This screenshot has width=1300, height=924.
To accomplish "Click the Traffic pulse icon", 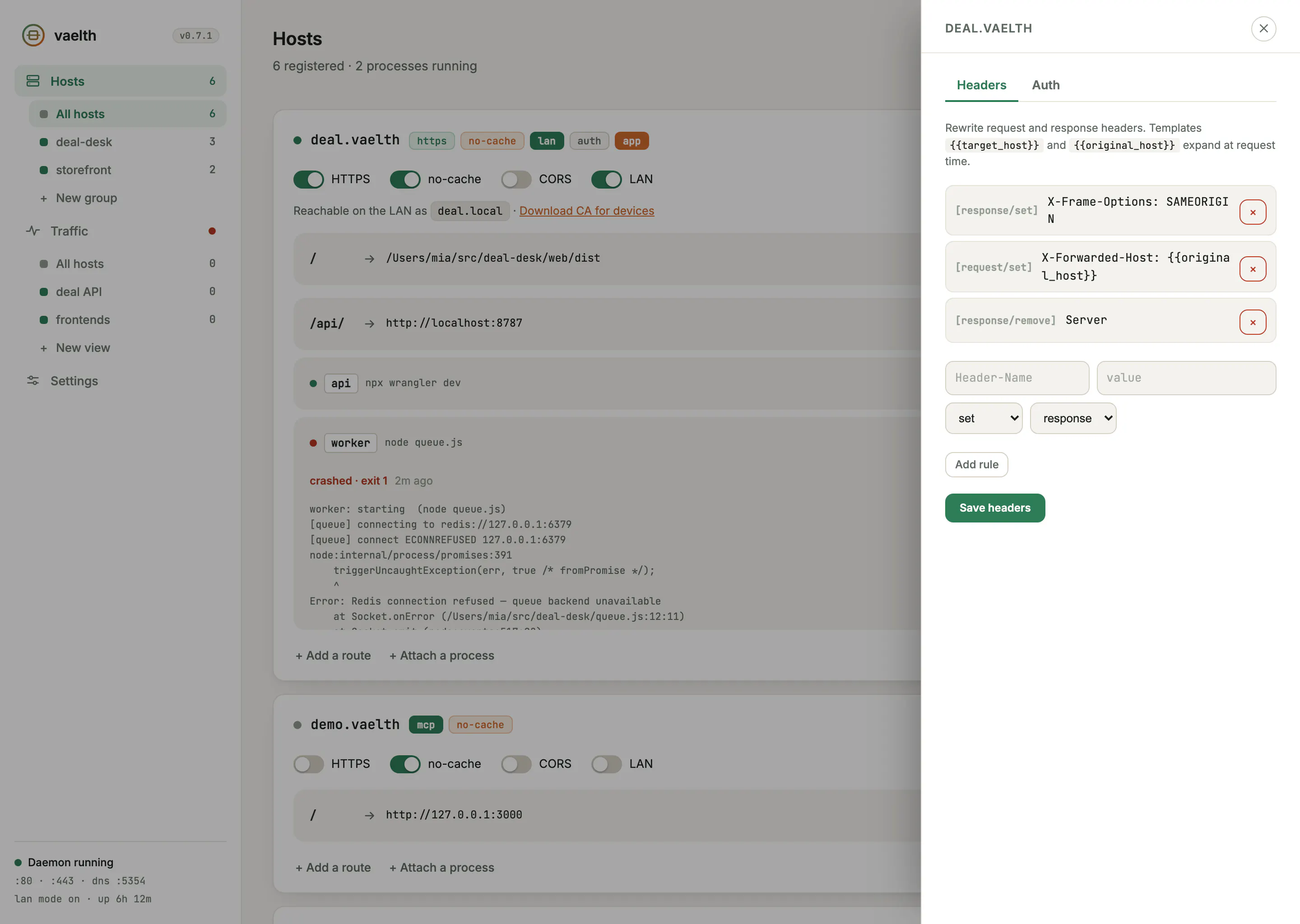I will (x=33, y=231).
